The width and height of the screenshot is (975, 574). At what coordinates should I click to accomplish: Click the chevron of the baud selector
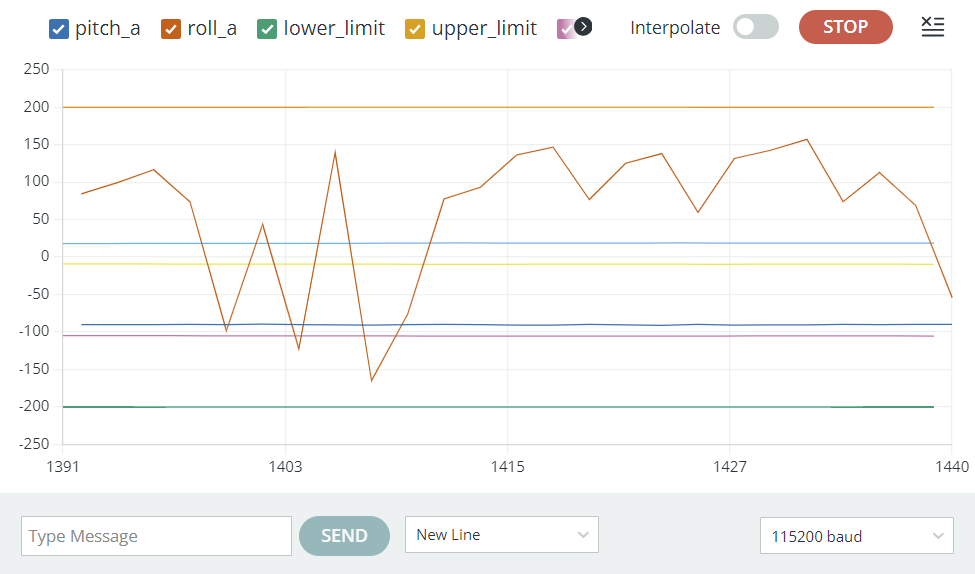pos(938,535)
